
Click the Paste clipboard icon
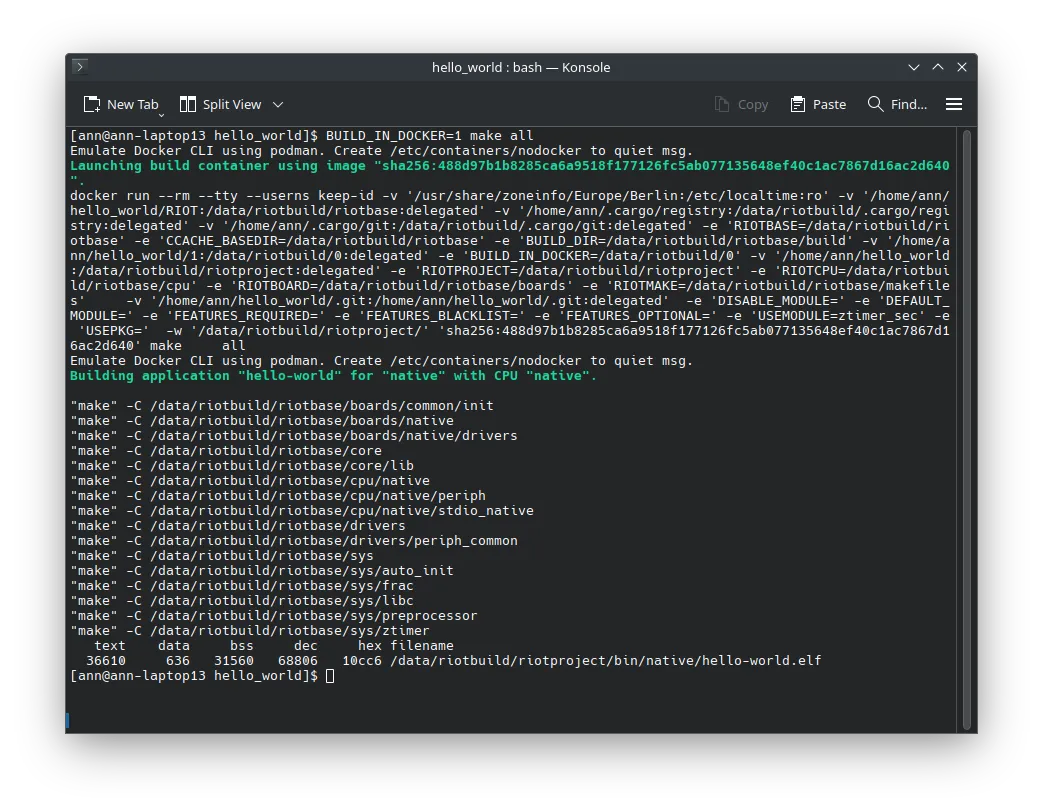tap(798, 104)
